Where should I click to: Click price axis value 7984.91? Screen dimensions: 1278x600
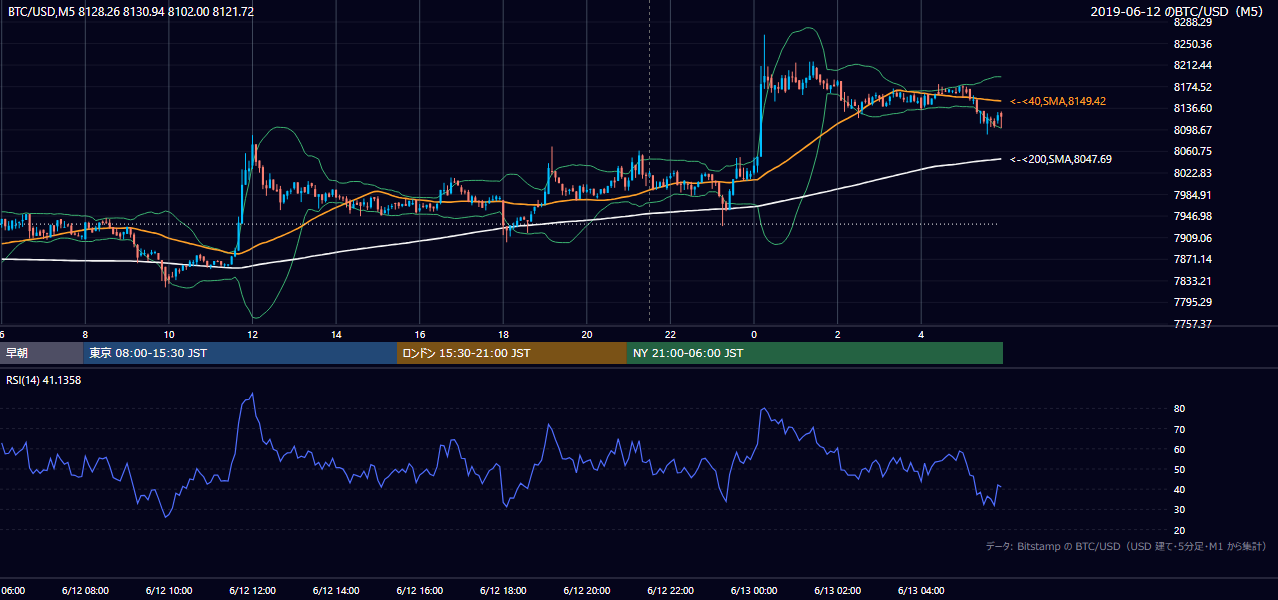[1193, 195]
